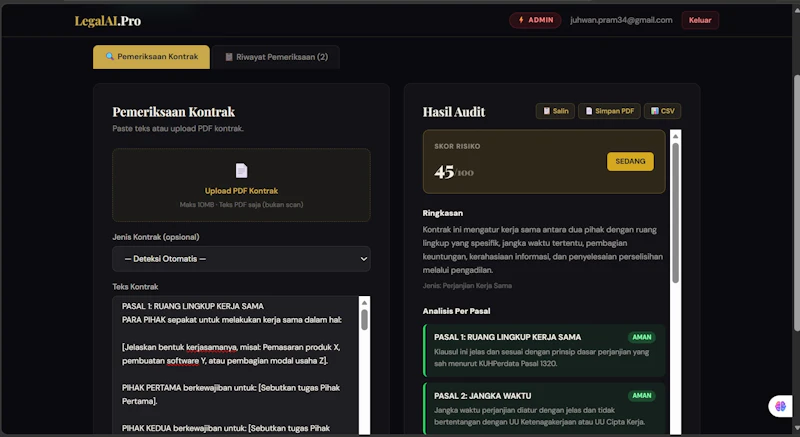Image resolution: width=800 pixels, height=437 pixels.
Task: Click the 45/100 risk score
Action: 454,172
